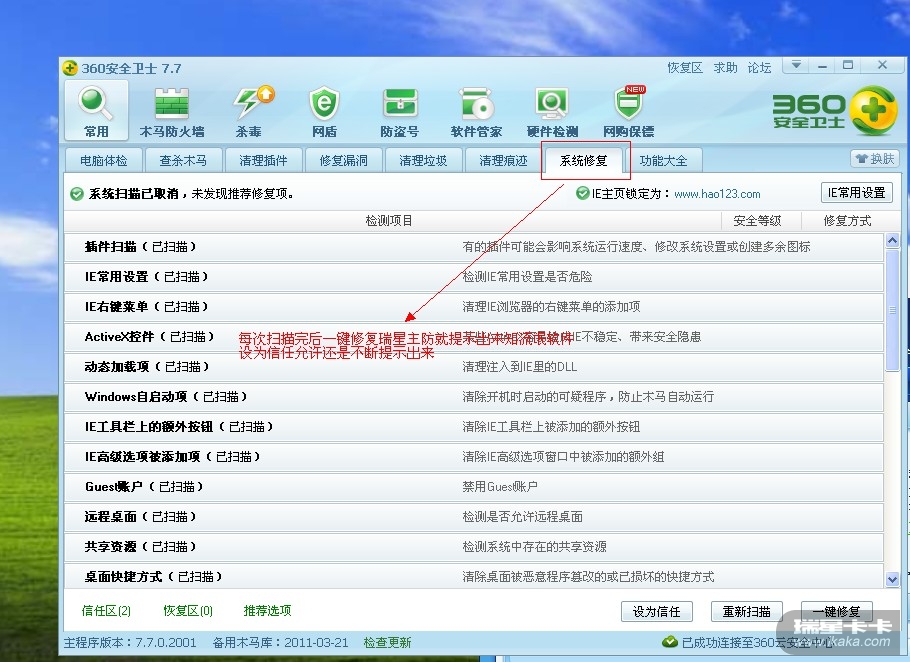910x662 pixels.
Task: Click the 重新扫描 button
Action: (746, 612)
